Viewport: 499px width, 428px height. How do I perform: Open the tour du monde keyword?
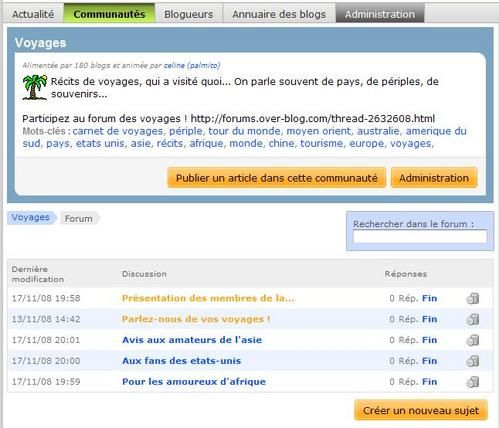(x=244, y=131)
